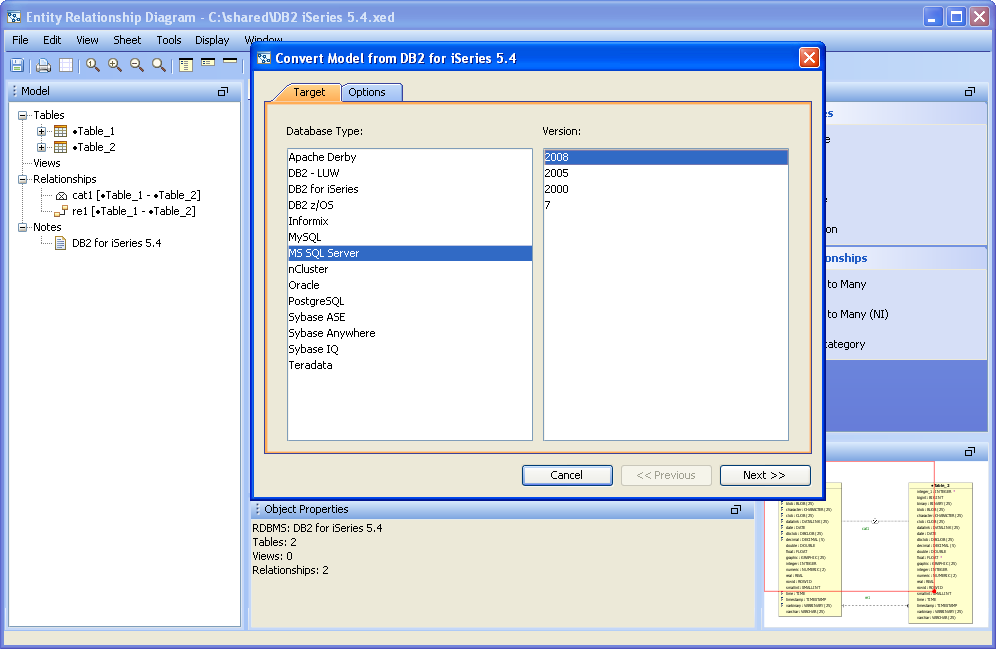The width and height of the screenshot is (996, 649).
Task: Click the float icon of the top-right palette panel
Action: [x=969, y=91]
